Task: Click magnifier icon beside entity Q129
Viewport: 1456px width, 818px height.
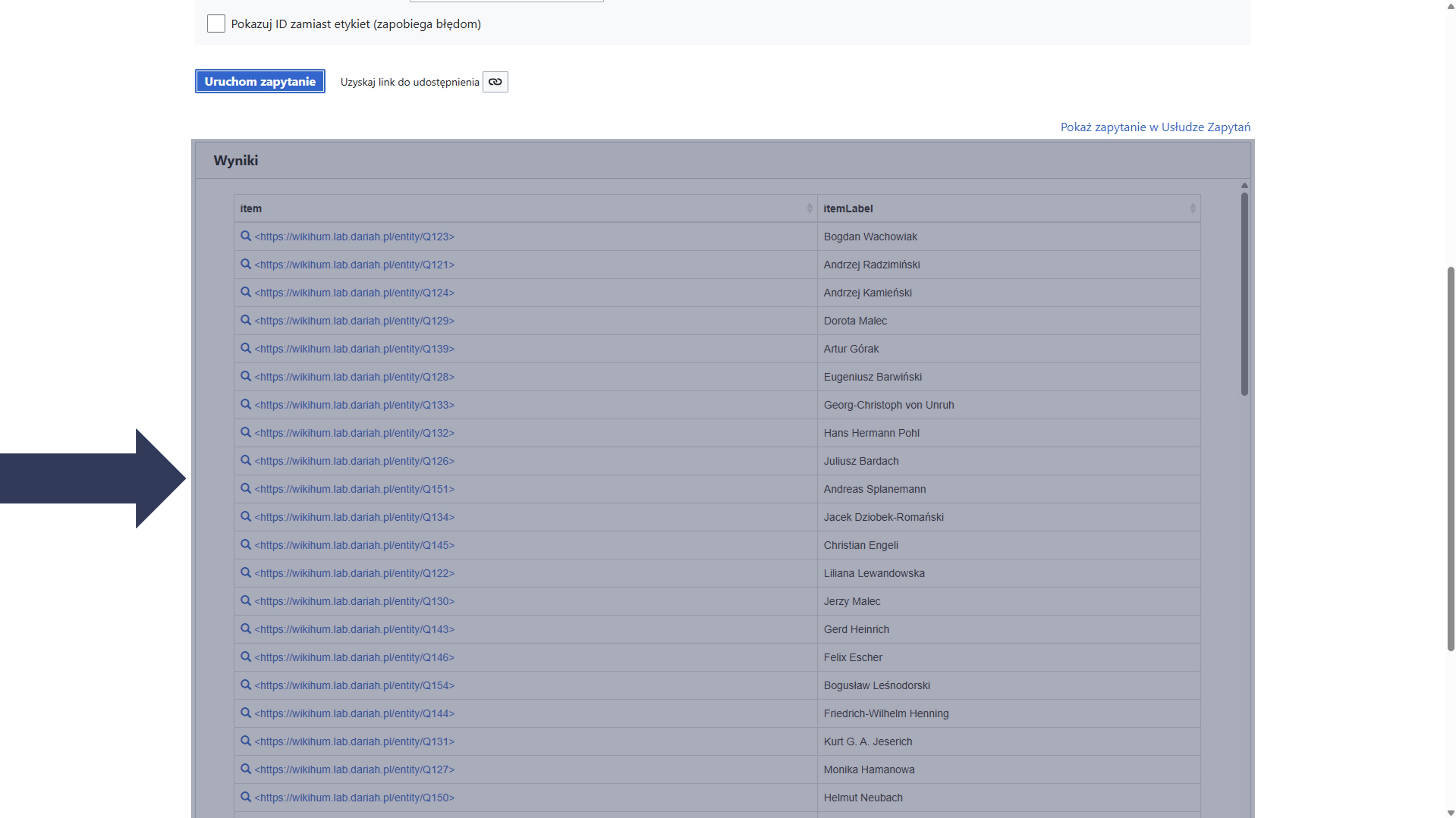Action: coord(245,320)
